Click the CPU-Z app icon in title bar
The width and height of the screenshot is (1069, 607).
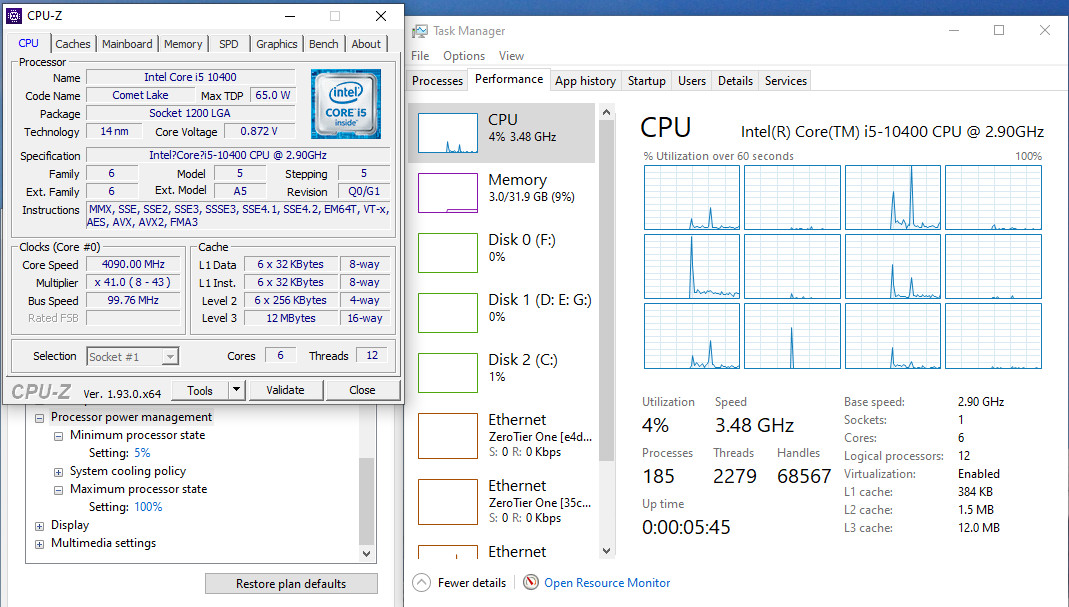coord(13,16)
